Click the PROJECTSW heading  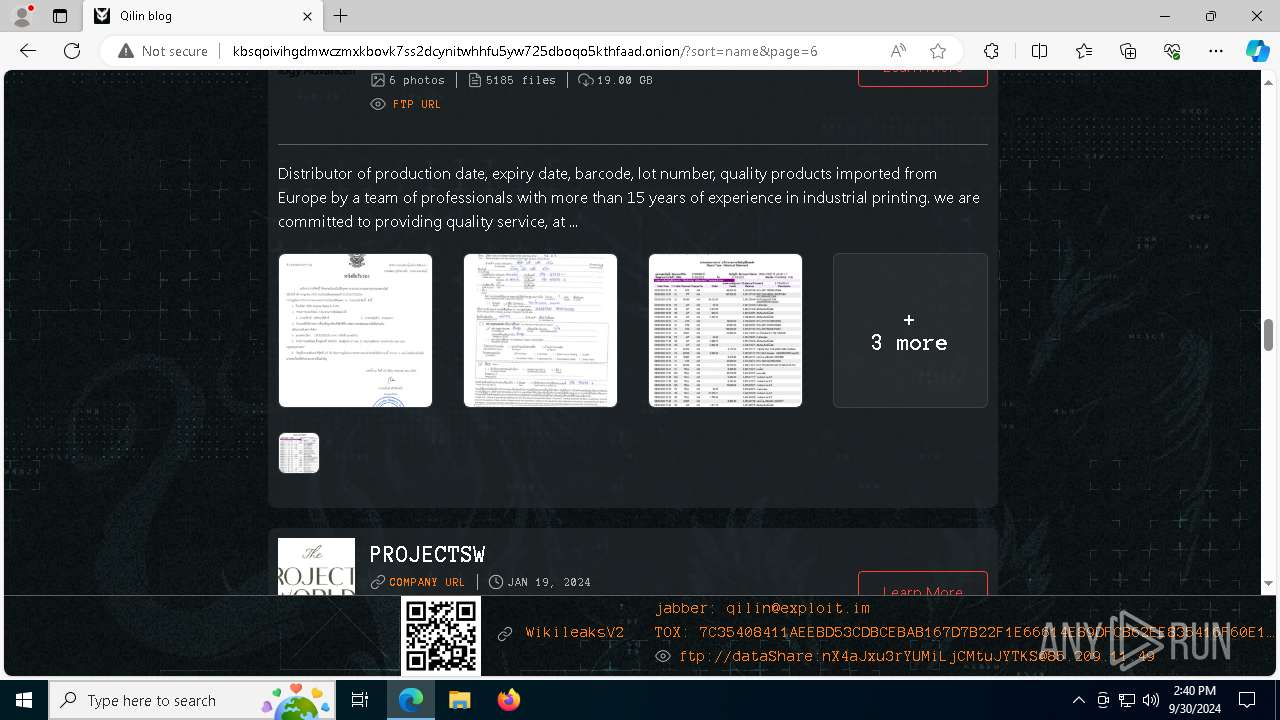427,554
